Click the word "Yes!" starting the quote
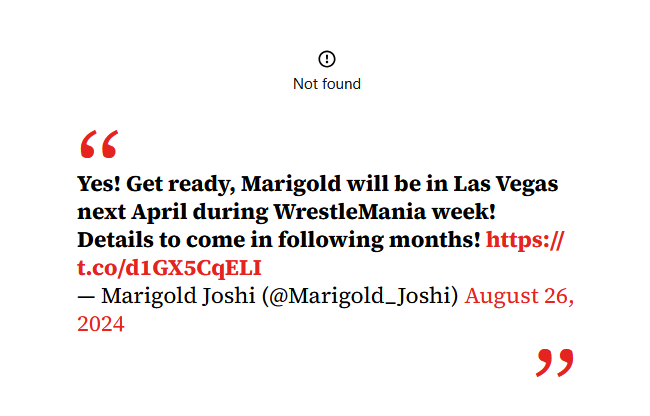Image resolution: width=650 pixels, height=416 pixels. [x=99, y=184]
